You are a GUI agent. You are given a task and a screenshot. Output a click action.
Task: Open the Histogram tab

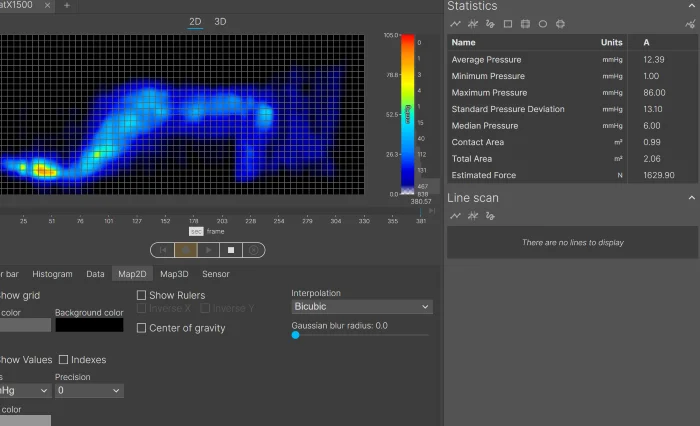click(x=52, y=274)
